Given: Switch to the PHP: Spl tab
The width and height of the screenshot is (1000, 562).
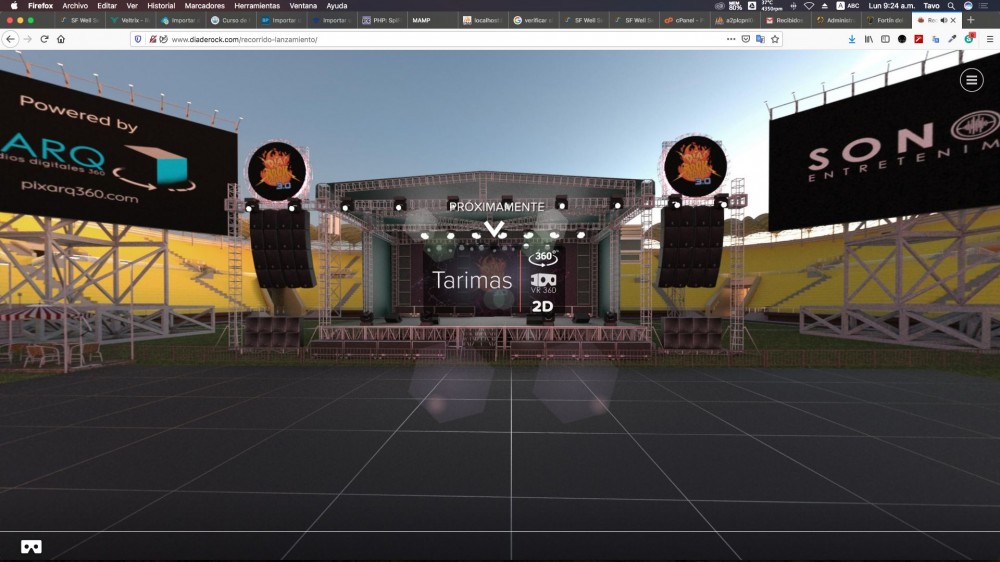Looking at the screenshot, I should 381,20.
